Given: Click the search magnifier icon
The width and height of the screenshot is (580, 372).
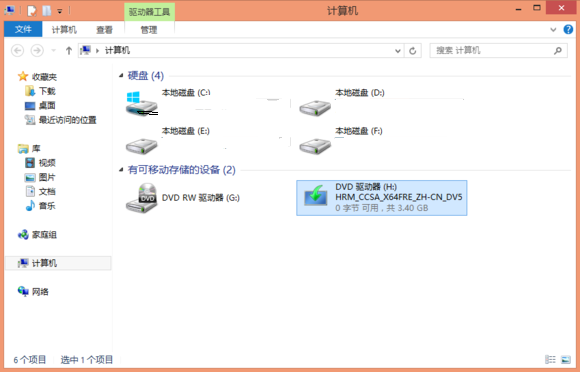Looking at the screenshot, I should click(558, 51).
